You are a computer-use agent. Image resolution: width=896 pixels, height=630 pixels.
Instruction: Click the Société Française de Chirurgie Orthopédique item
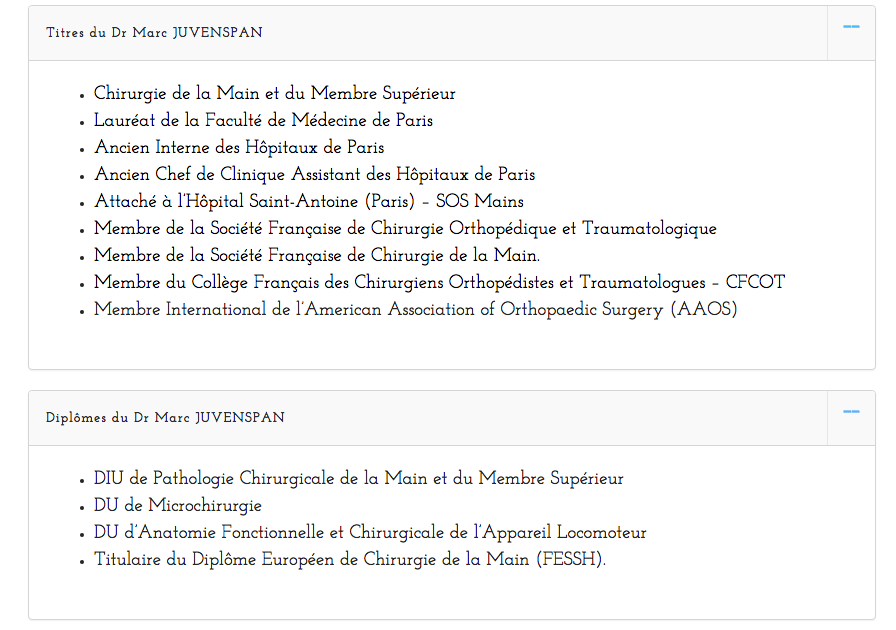[405, 229]
